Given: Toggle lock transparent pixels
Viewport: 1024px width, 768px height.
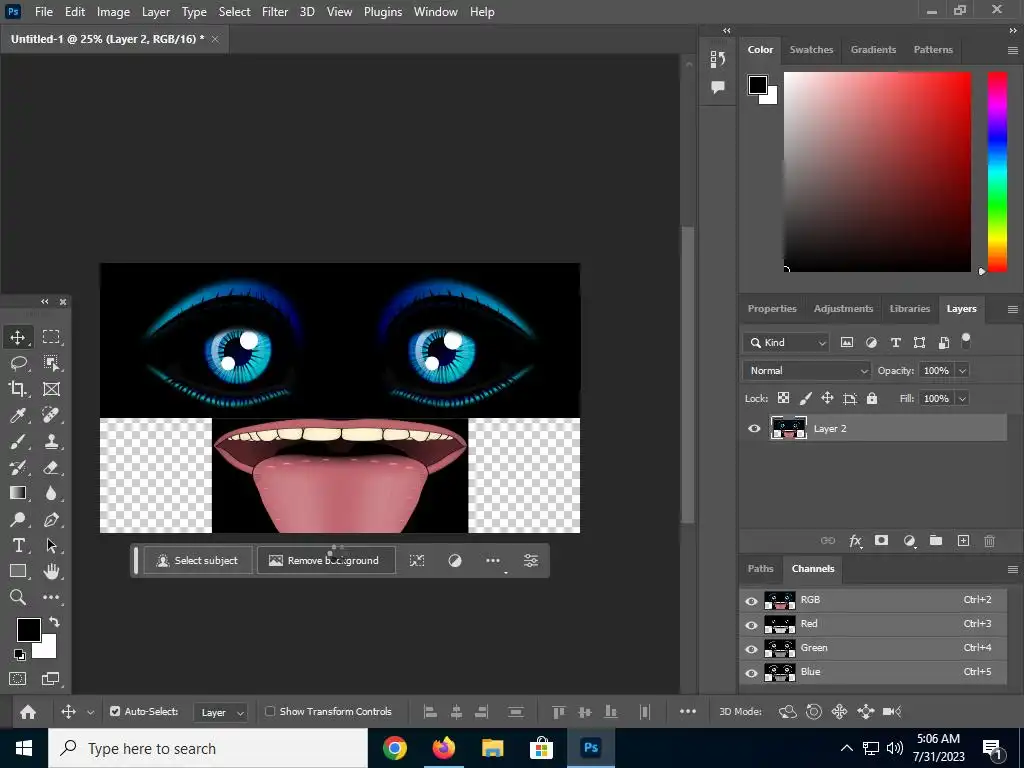Looking at the screenshot, I should point(784,398).
